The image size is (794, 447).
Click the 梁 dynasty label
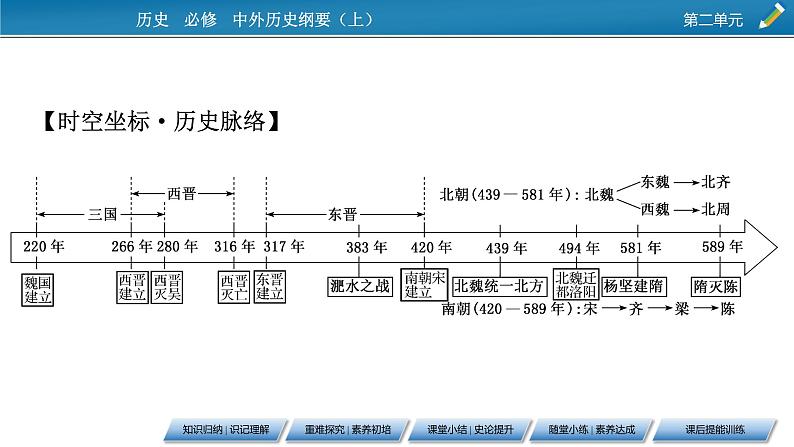682,309
